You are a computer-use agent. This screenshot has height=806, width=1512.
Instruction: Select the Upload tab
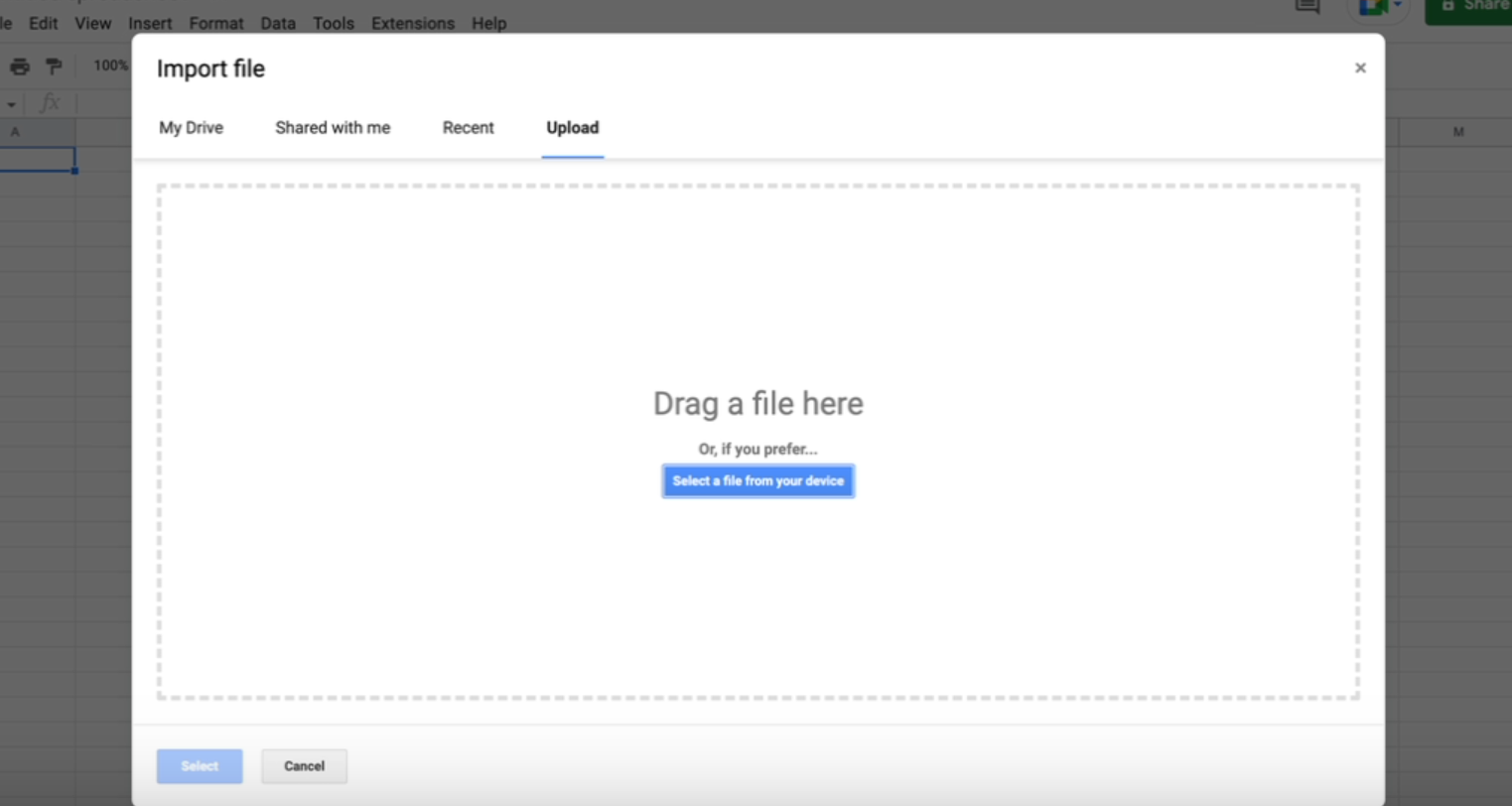572,127
